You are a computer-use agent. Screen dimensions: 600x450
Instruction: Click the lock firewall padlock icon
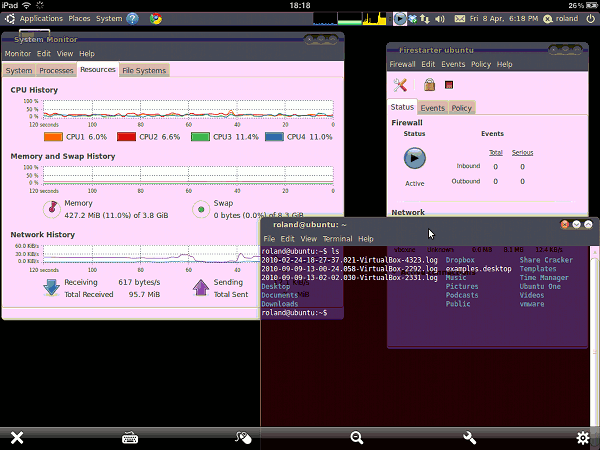pos(429,85)
